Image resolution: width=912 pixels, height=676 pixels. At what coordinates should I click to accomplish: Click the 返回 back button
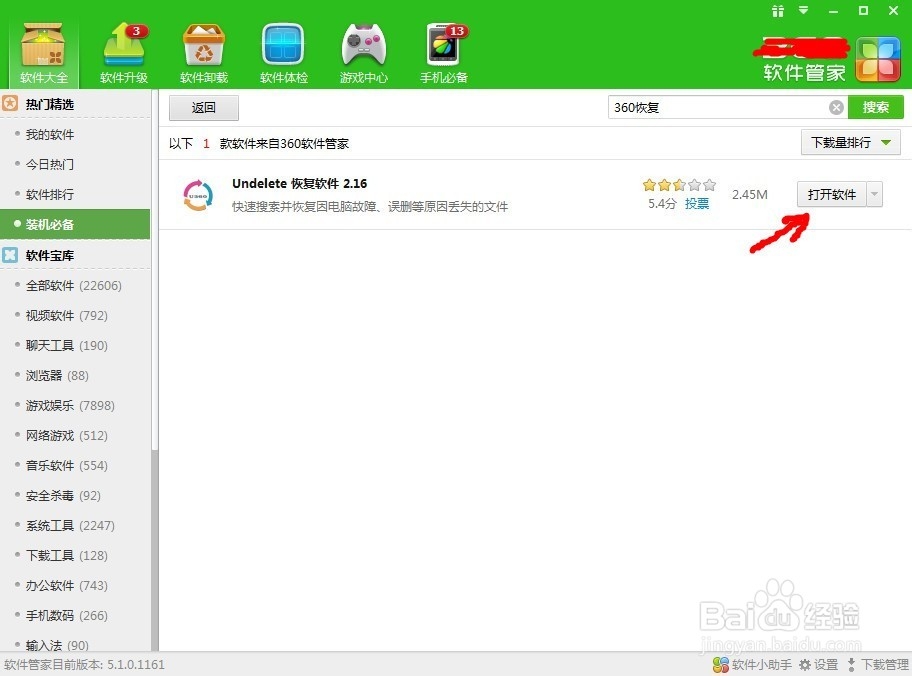point(203,107)
